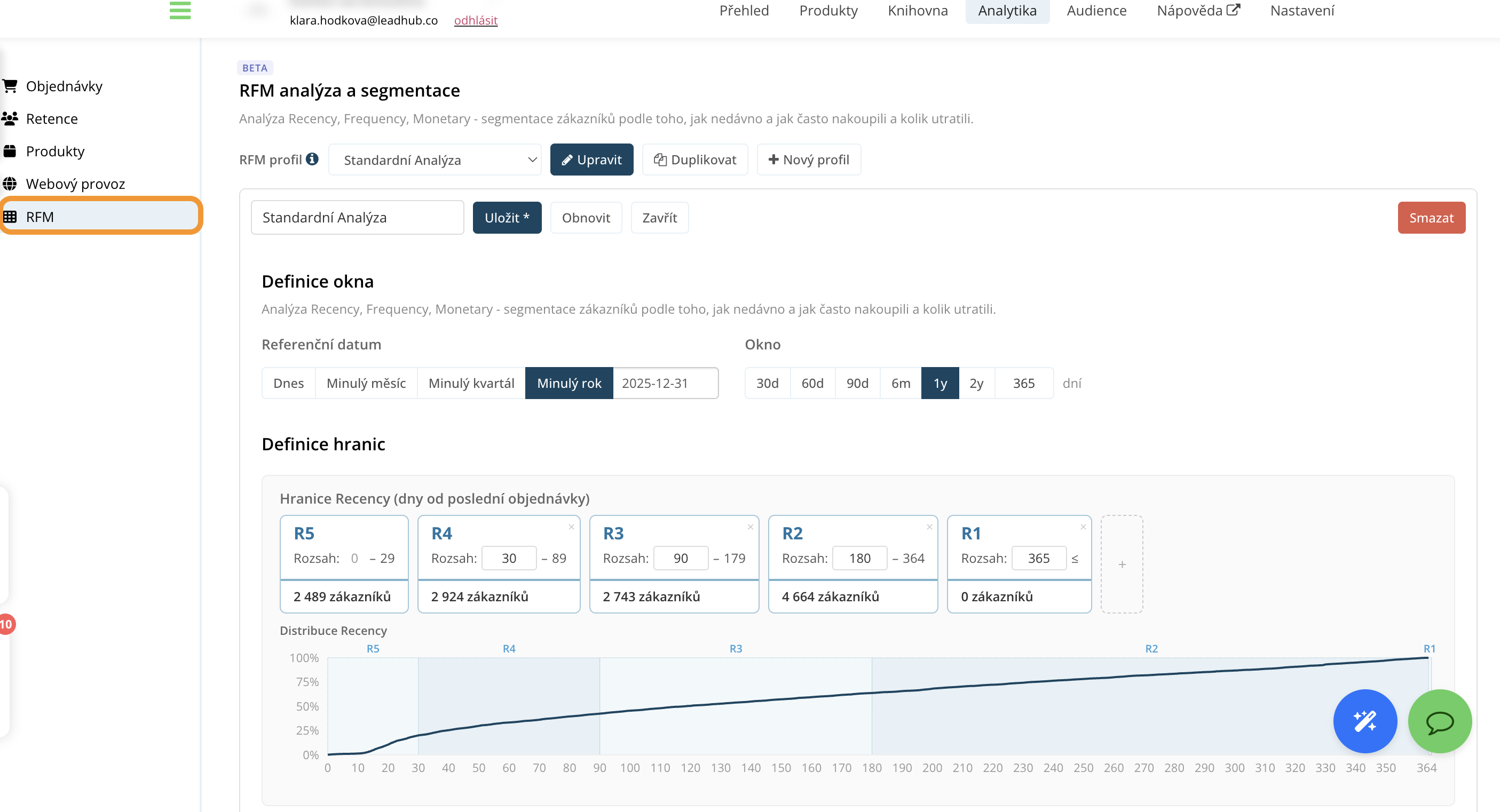The image size is (1500, 812).
Task: Select the Minulý kvartál reference date
Action: pyautogui.click(x=471, y=383)
